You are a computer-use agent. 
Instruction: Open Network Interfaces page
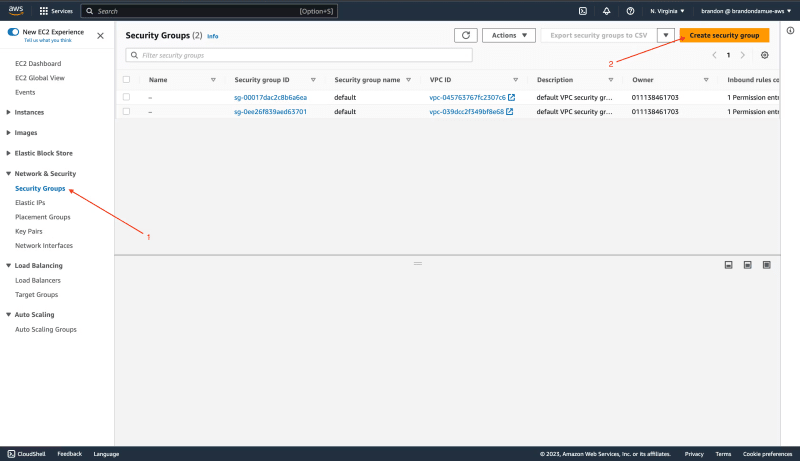44,245
